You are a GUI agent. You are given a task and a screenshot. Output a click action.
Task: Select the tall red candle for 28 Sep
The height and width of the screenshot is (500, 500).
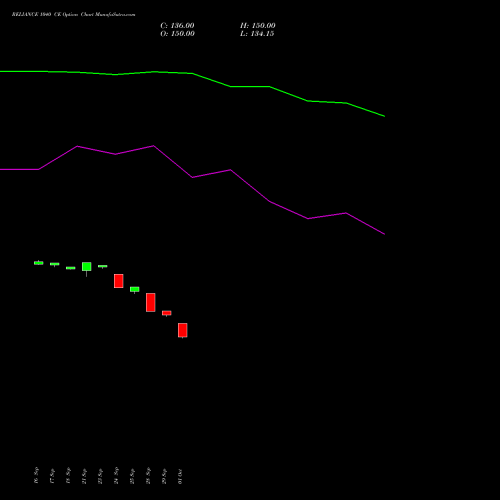[151, 302]
